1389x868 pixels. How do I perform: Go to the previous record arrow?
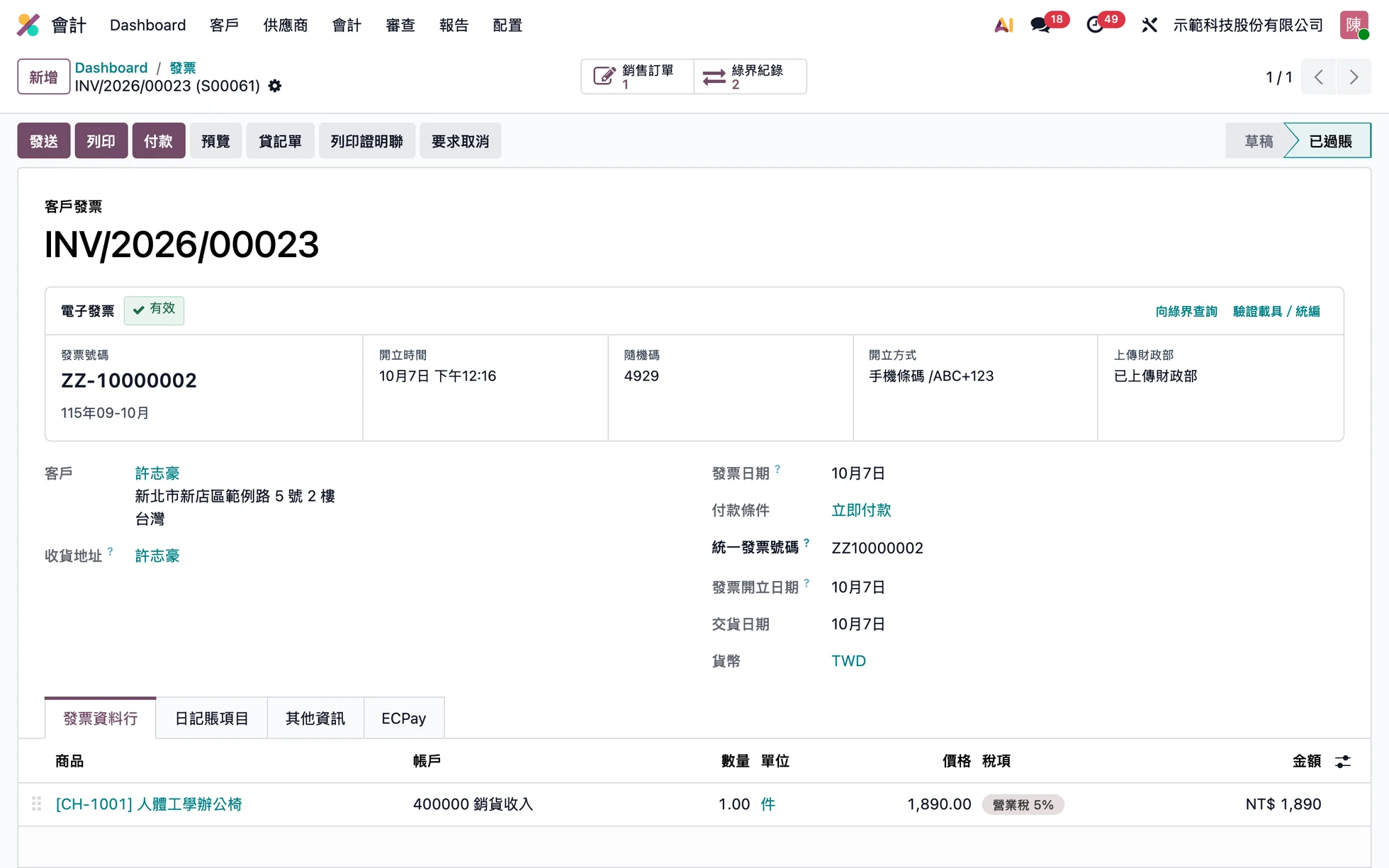click(x=1318, y=77)
